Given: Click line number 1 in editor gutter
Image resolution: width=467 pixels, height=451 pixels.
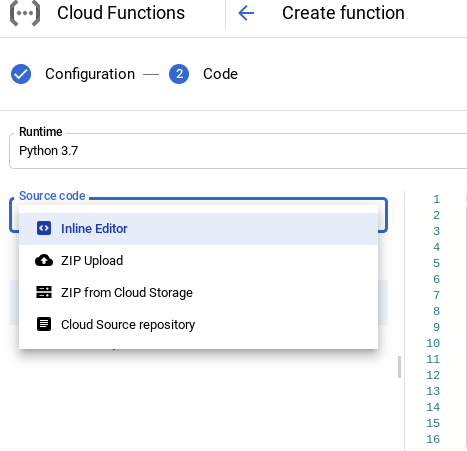Looking at the screenshot, I should pos(436,199).
